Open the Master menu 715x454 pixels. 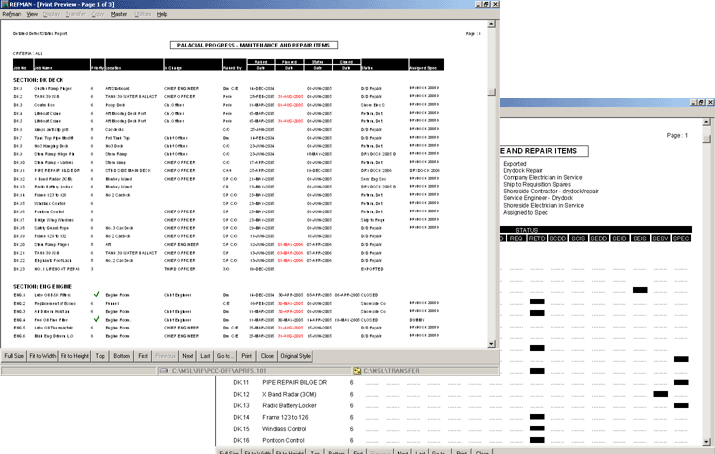(x=119, y=16)
